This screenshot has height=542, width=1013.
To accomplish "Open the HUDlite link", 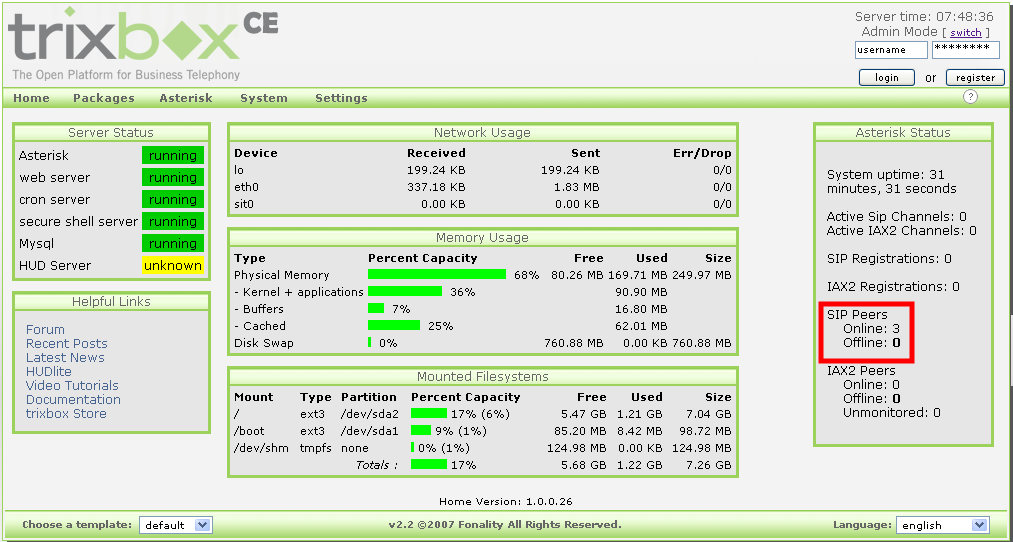I will click(x=48, y=371).
